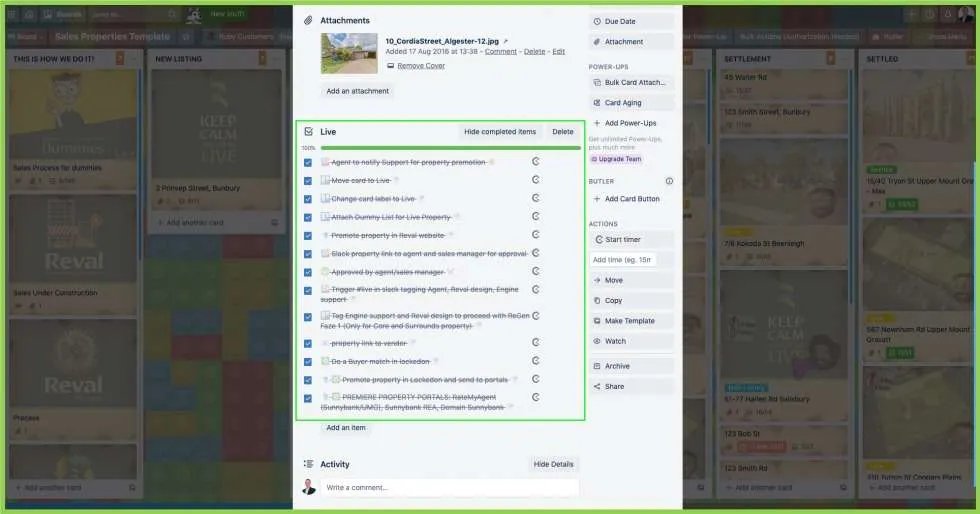Click timer icon for 'Tag Engine support' item
This screenshot has height=514, width=980.
(x=536, y=316)
